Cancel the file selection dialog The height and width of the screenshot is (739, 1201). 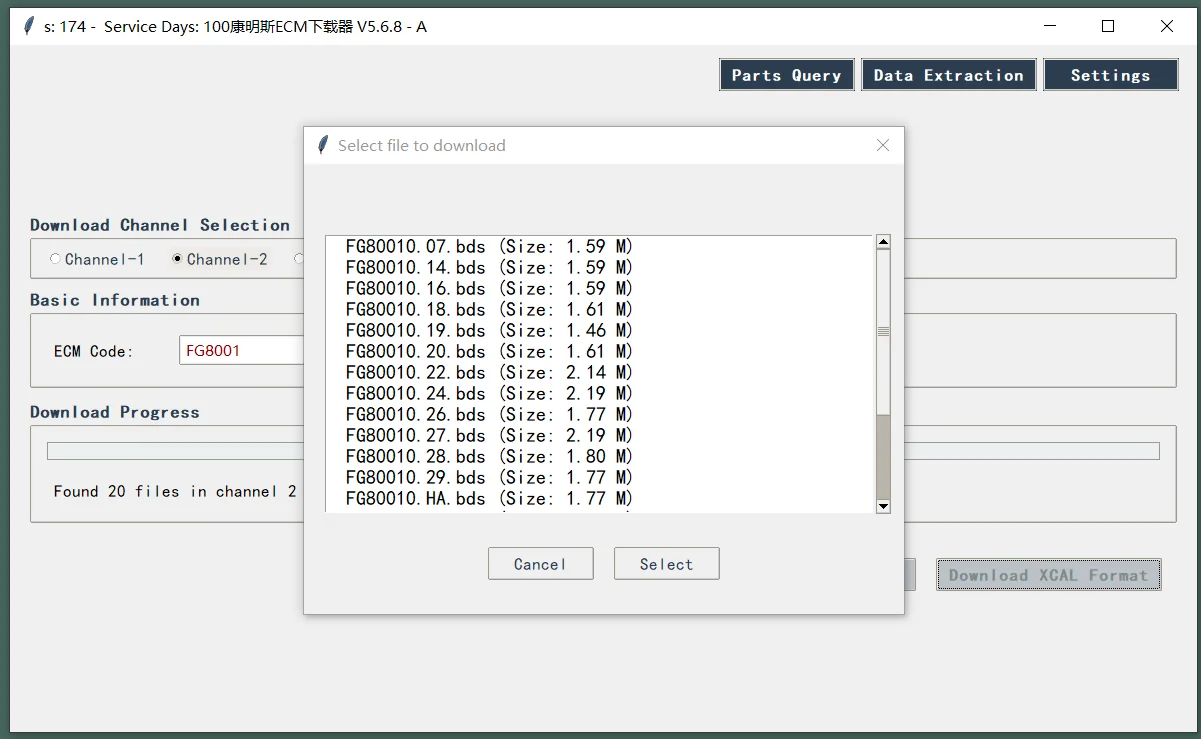540,564
